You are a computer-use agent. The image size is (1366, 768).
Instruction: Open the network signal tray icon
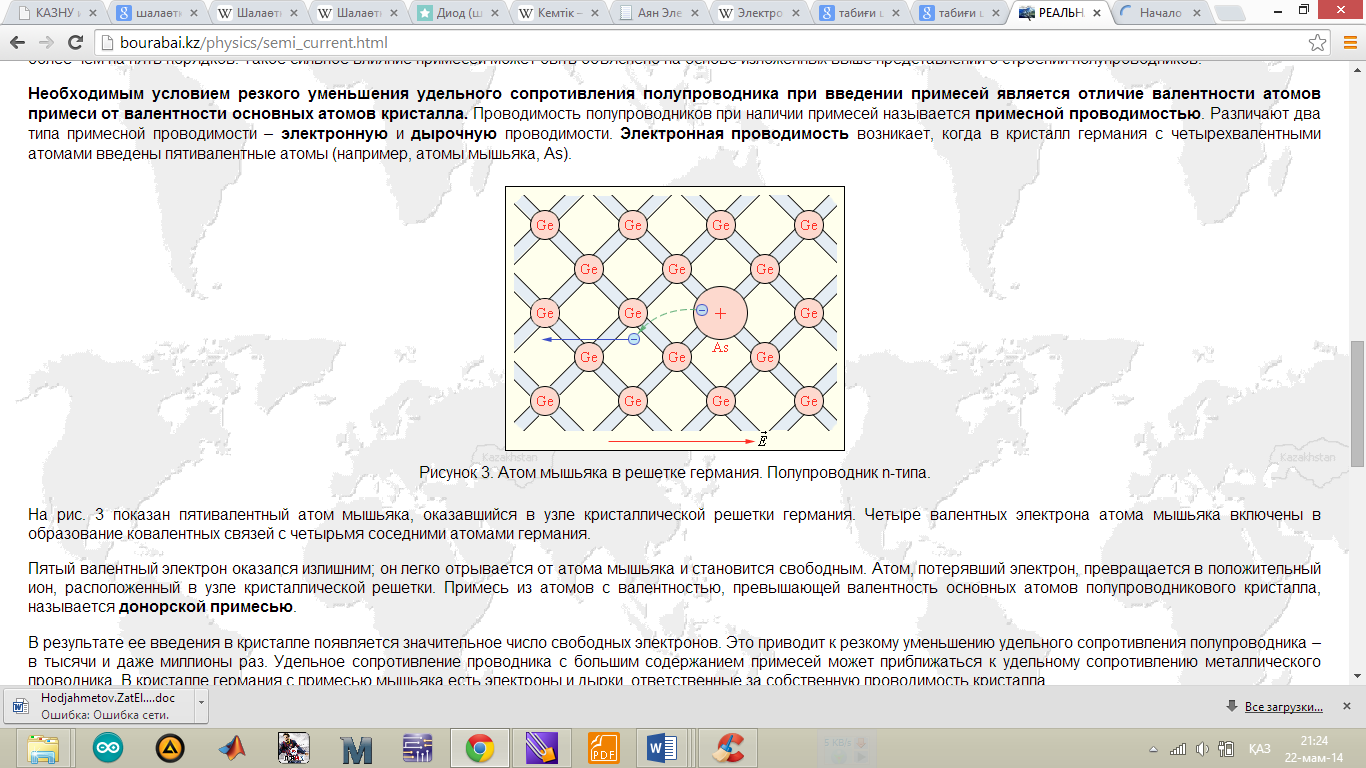(x=1179, y=748)
